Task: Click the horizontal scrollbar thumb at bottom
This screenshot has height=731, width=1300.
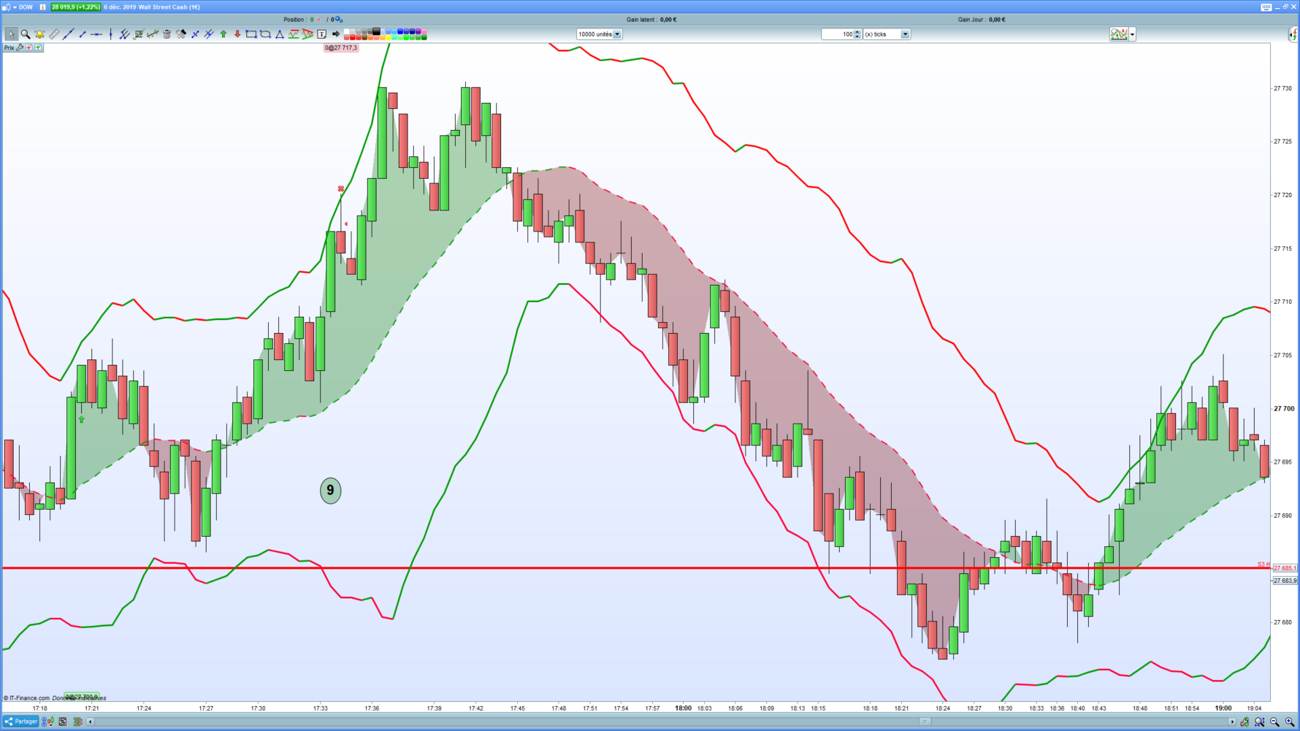Action: (x=925, y=721)
